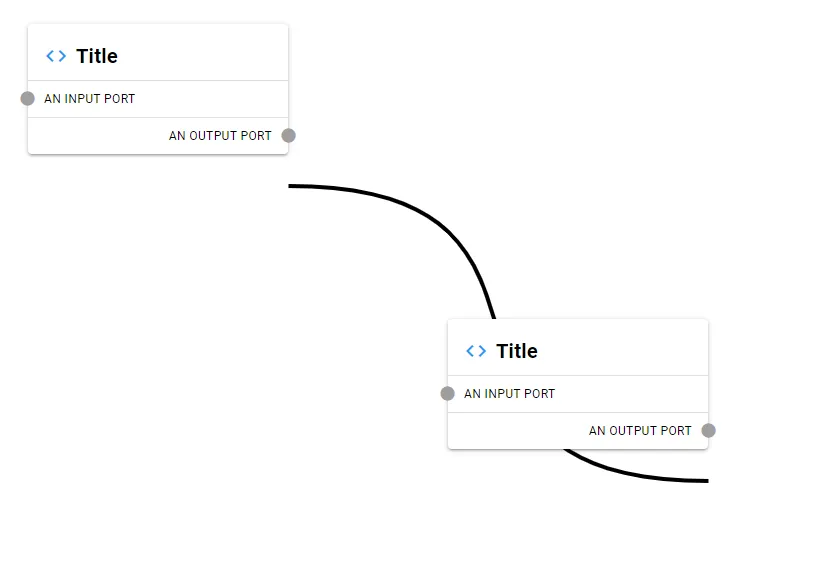
Task: Select the input port dot on the upper-left node
Action: click(x=28, y=98)
